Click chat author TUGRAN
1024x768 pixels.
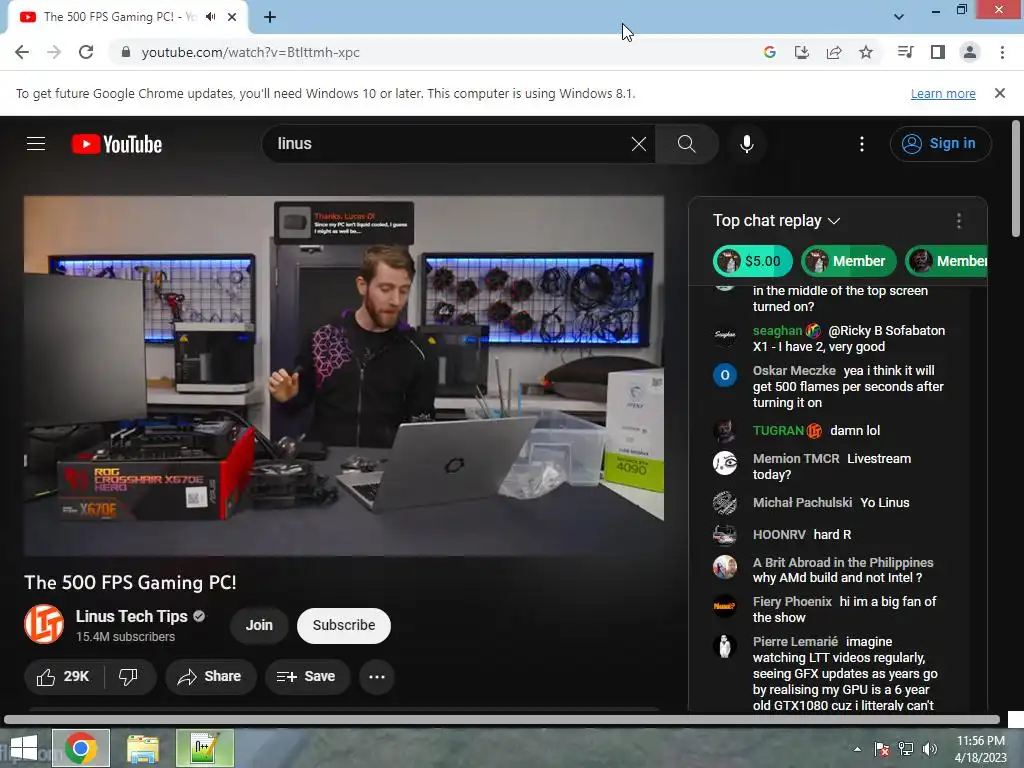[778, 430]
